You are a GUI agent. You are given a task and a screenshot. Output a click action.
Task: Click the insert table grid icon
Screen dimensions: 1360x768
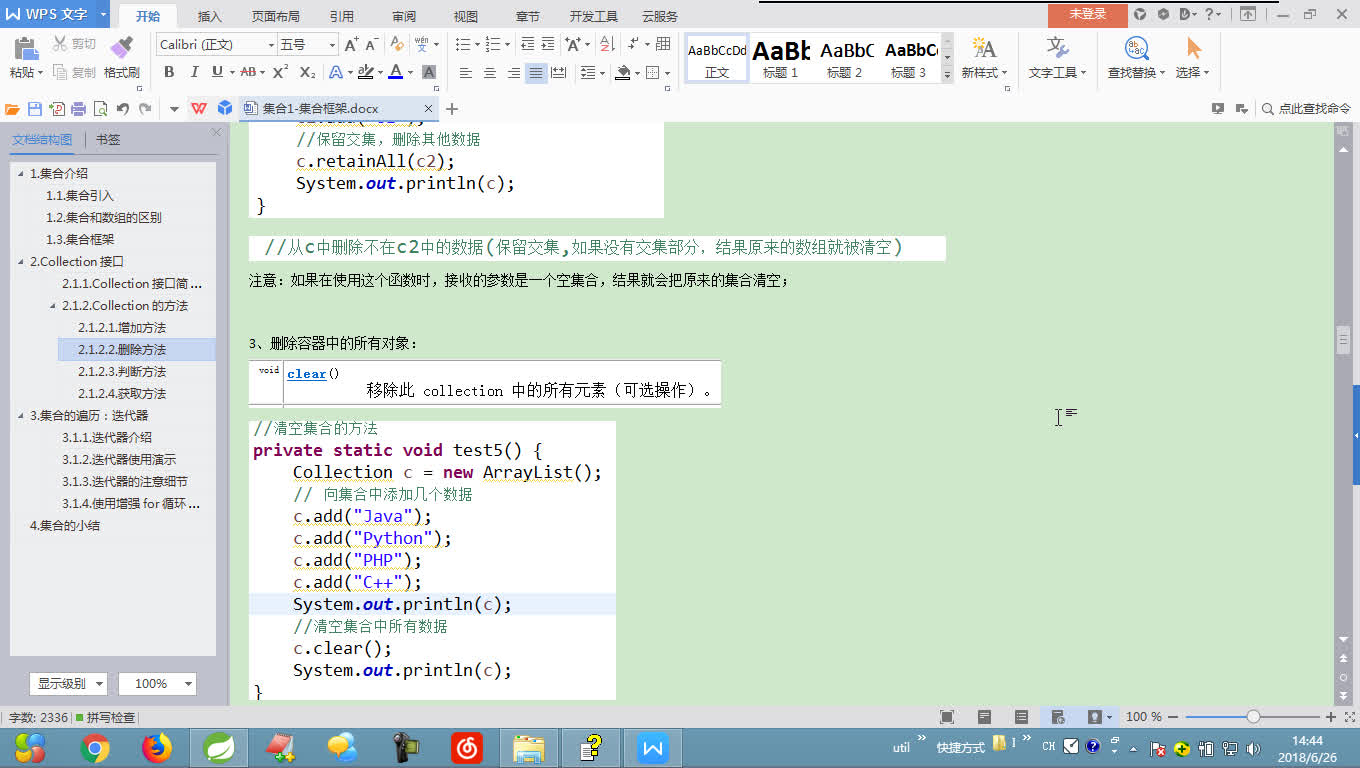tap(662, 44)
